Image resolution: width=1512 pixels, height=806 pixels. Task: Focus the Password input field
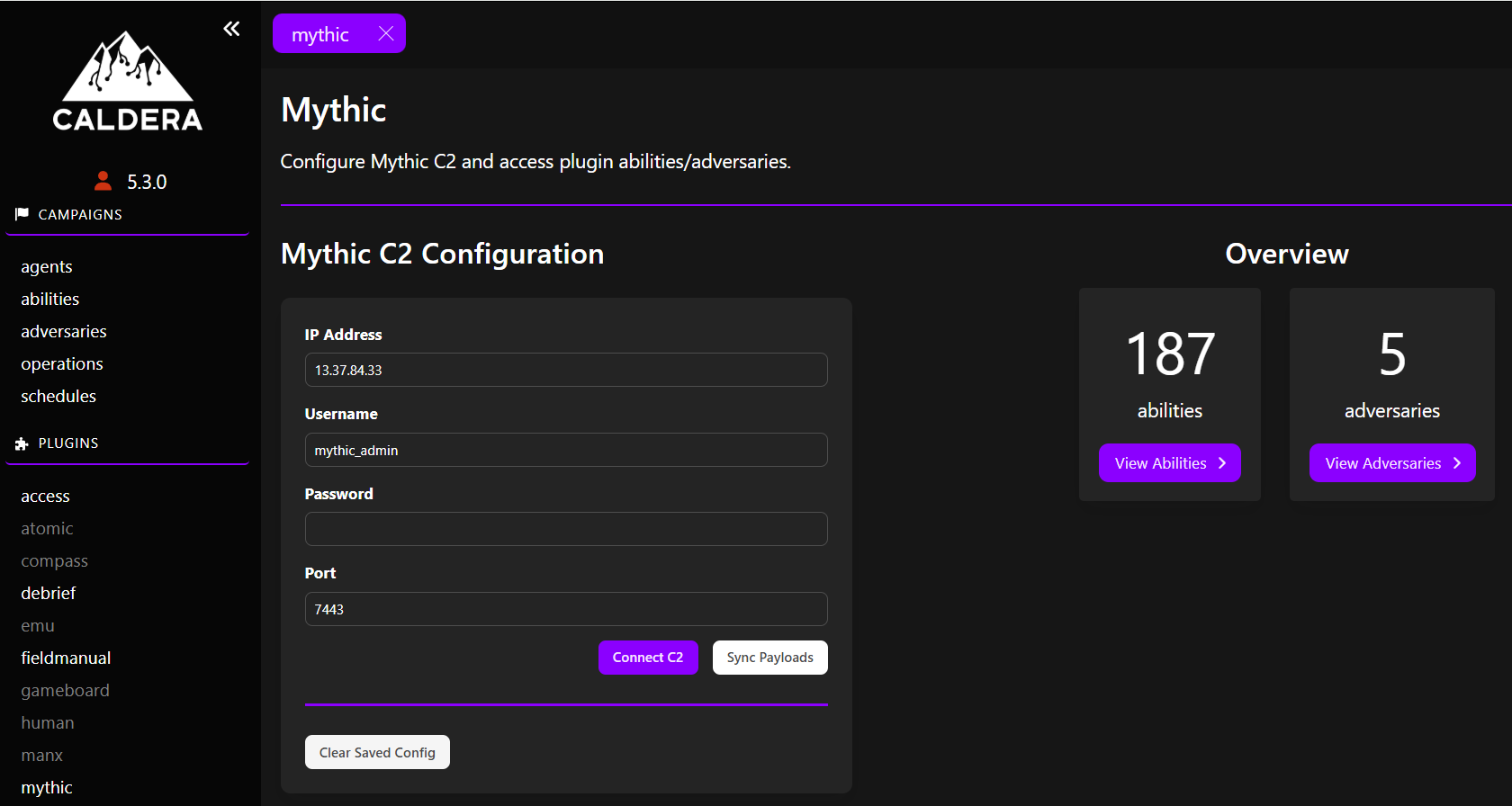[566, 529]
